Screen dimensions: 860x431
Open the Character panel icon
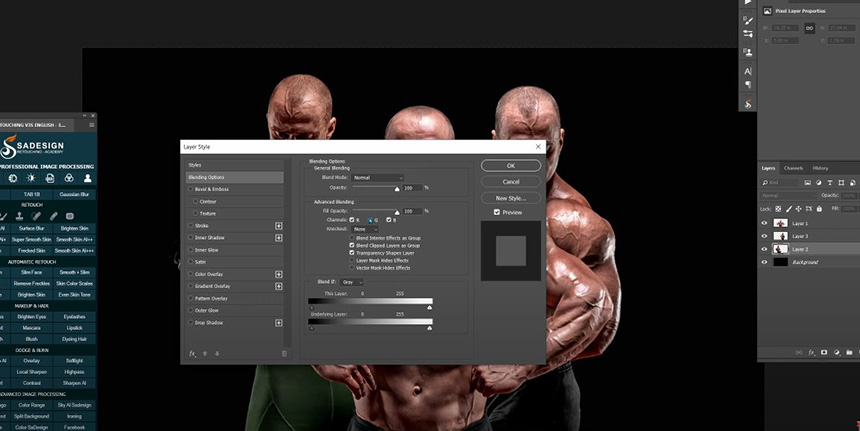coord(748,71)
